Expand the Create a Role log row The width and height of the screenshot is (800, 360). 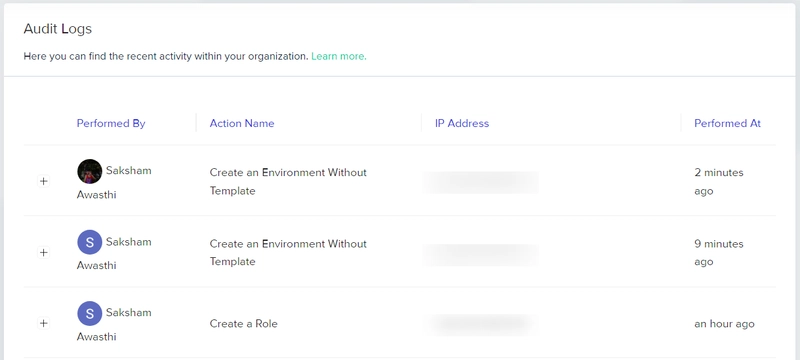[x=44, y=323]
